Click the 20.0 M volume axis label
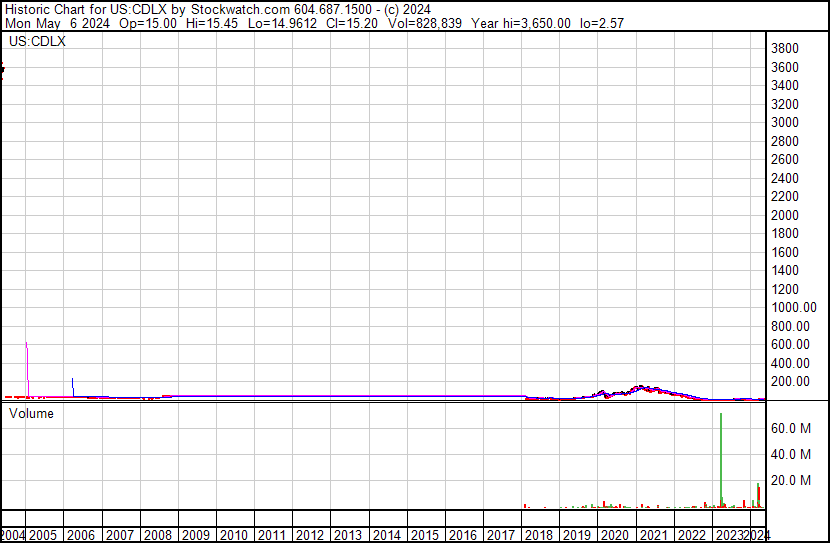This screenshot has height=543, width=830. click(x=791, y=480)
